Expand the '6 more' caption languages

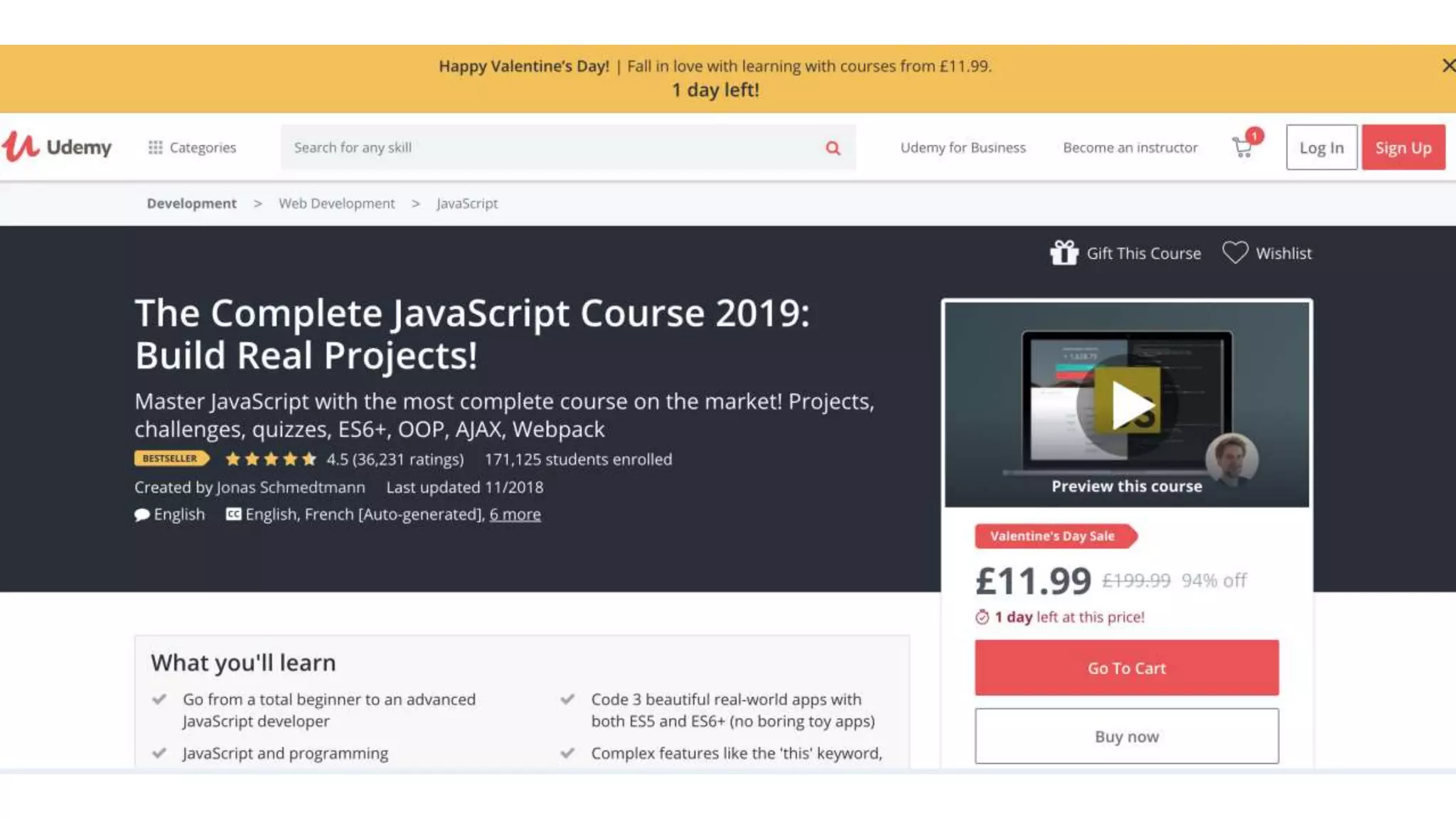coord(515,514)
